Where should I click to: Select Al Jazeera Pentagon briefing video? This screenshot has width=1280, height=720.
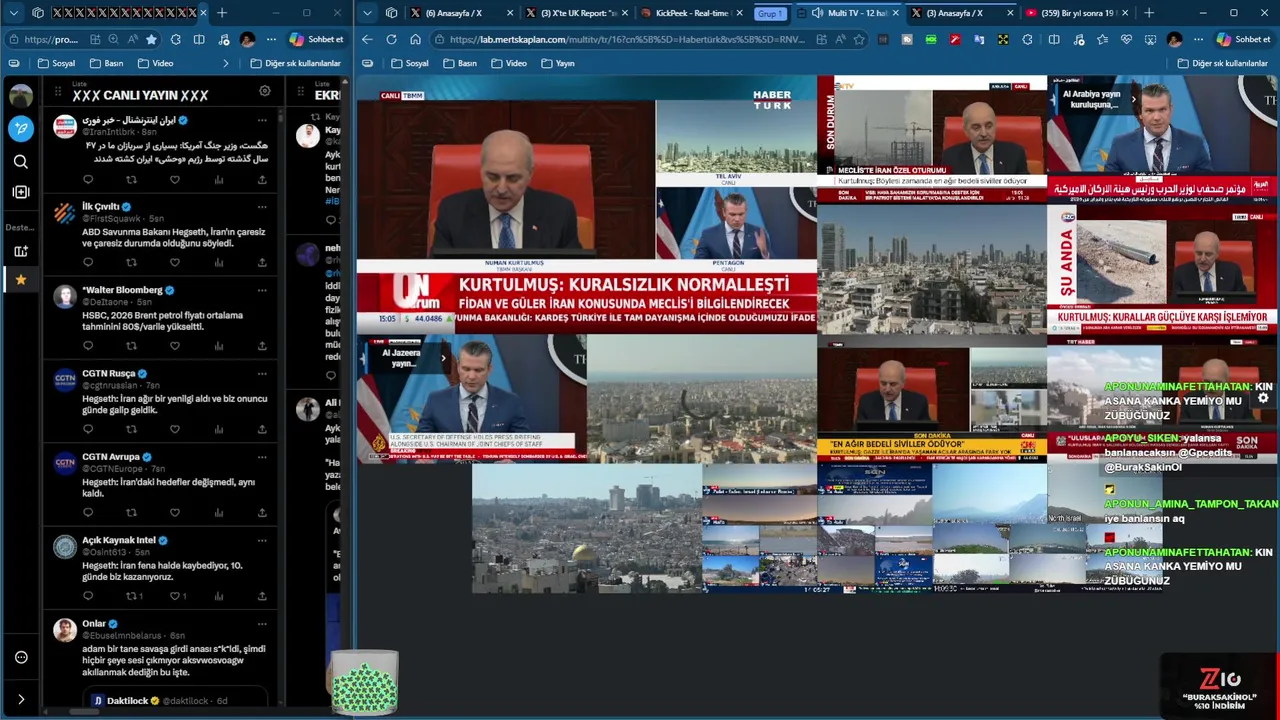pyautogui.click(x=472, y=398)
